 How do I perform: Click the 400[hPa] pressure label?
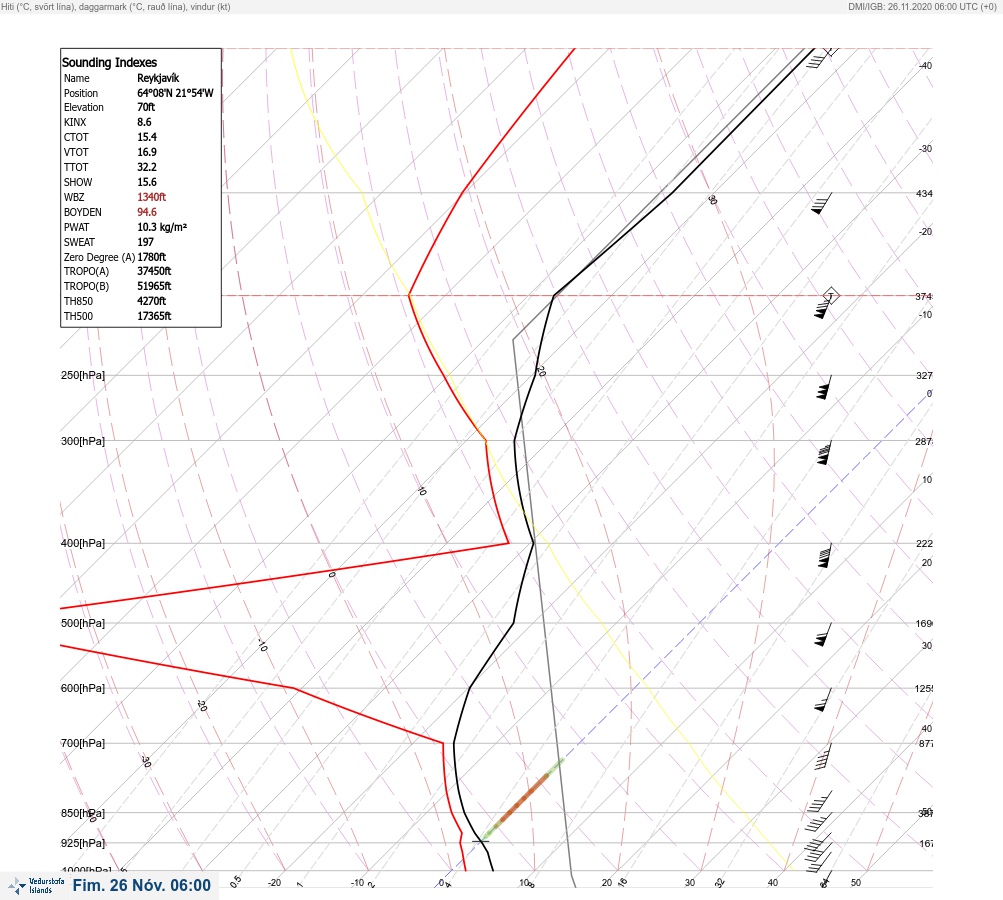[x=83, y=544]
